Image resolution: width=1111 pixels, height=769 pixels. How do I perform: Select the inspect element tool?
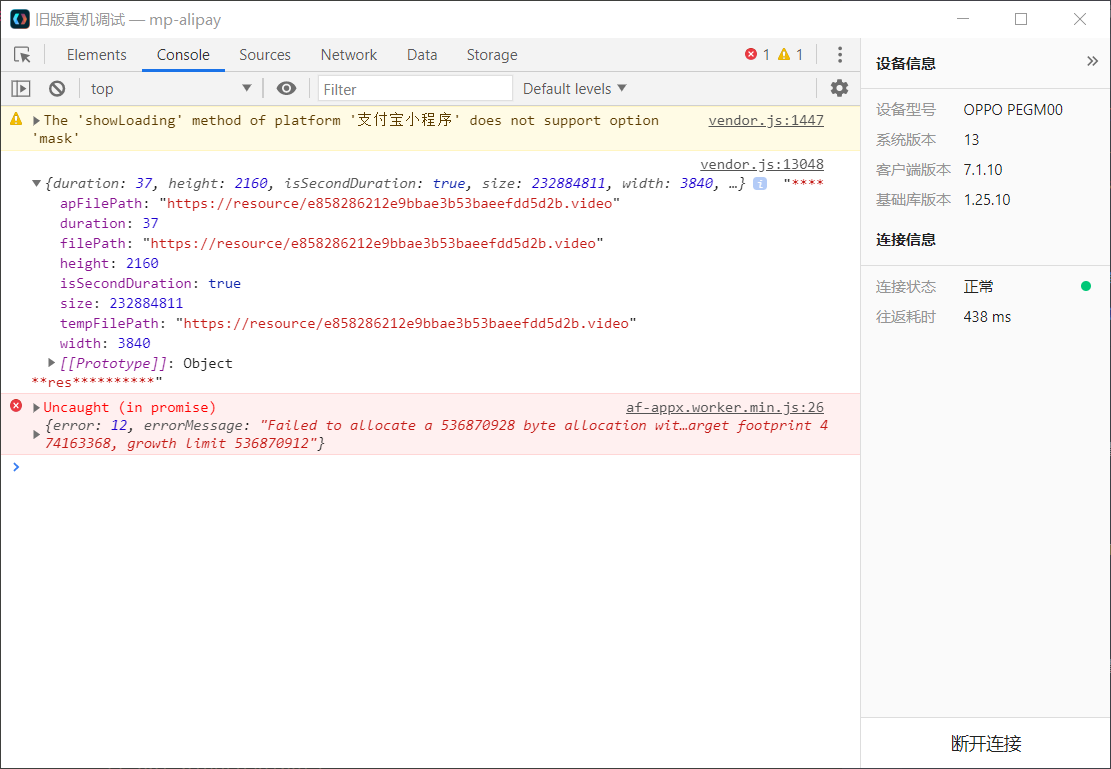pos(21,55)
